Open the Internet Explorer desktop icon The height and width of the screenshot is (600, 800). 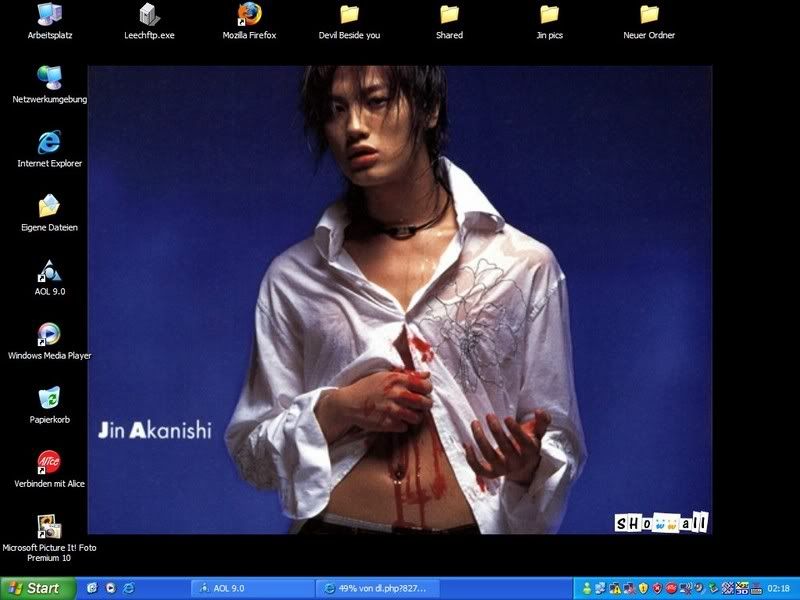coord(49,148)
